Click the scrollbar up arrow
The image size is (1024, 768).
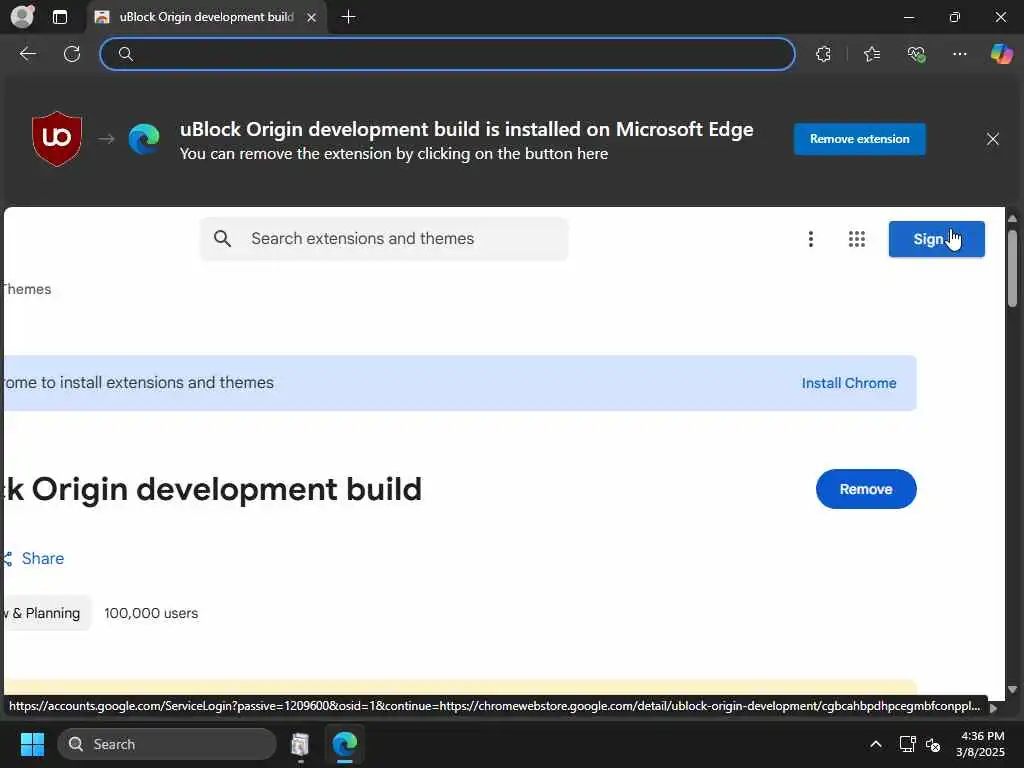pyautogui.click(x=1012, y=218)
